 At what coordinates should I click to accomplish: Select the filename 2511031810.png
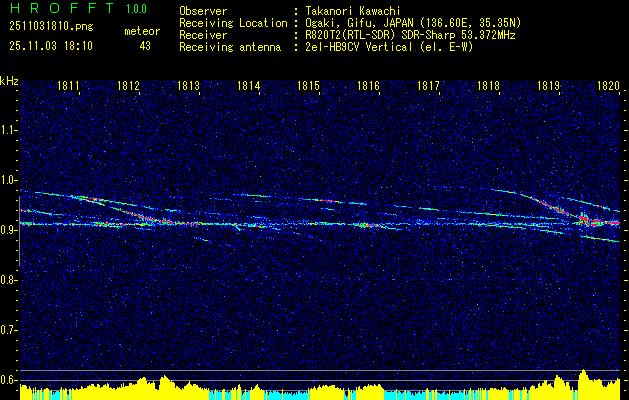pyautogui.click(x=51, y=27)
